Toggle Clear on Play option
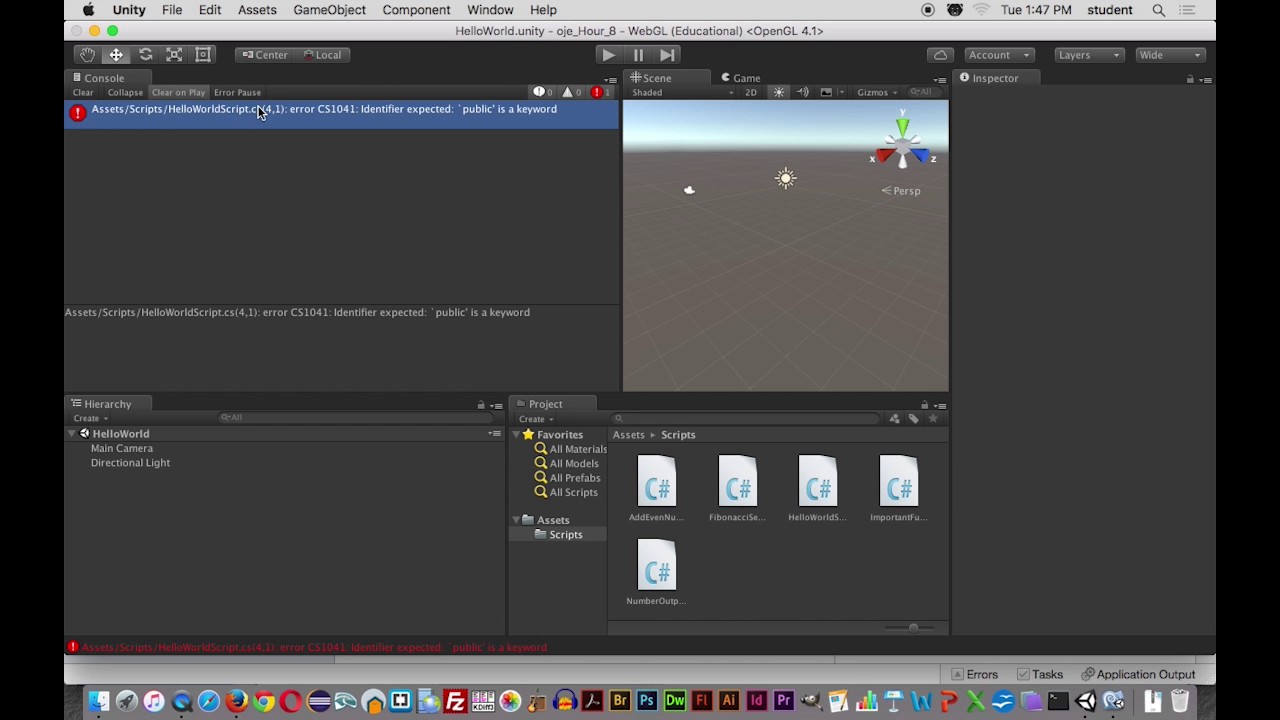Viewport: 1280px width, 720px height. coord(178,92)
